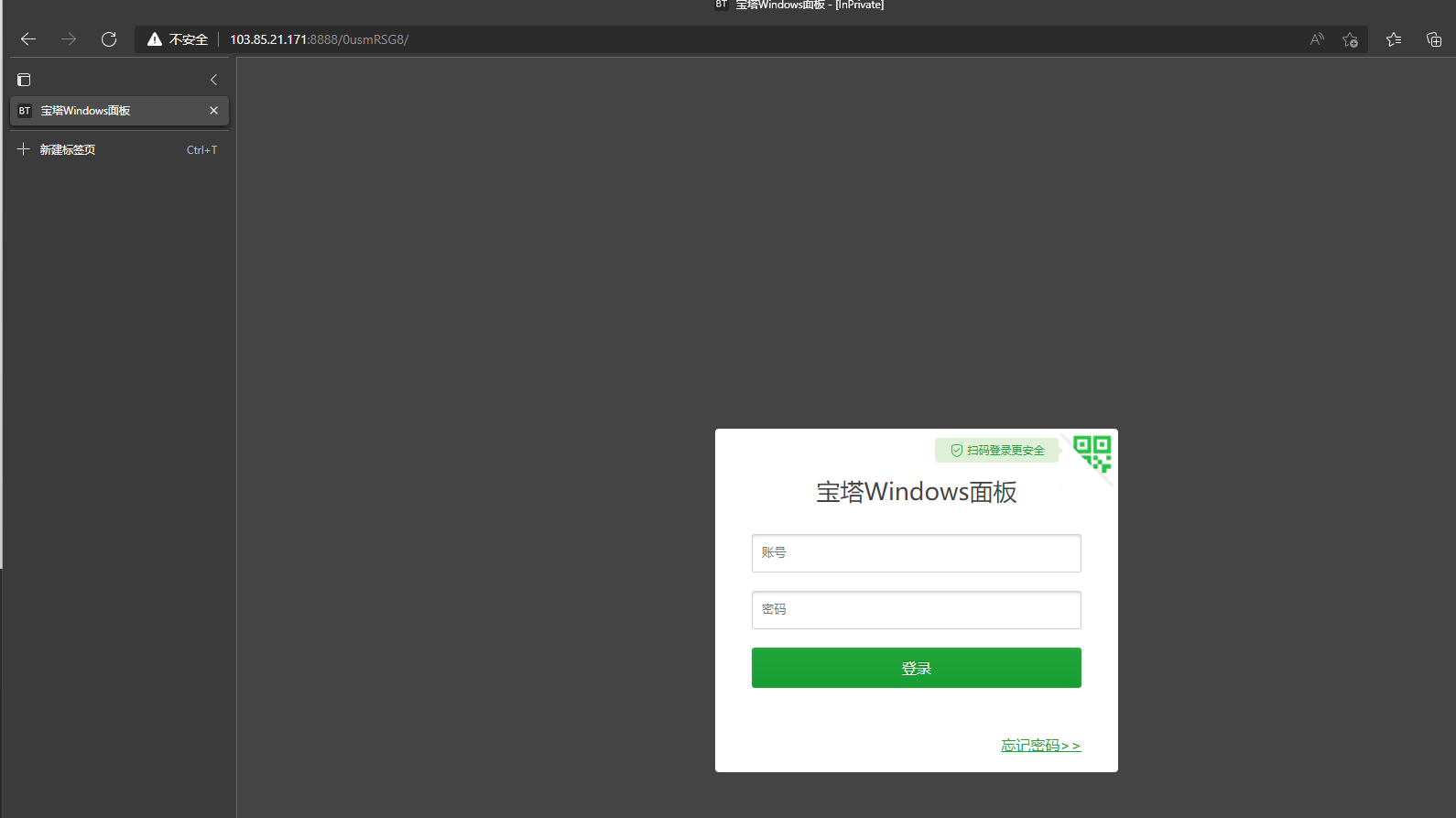
Task: Click the BT favicon in the tab
Action: [25, 111]
